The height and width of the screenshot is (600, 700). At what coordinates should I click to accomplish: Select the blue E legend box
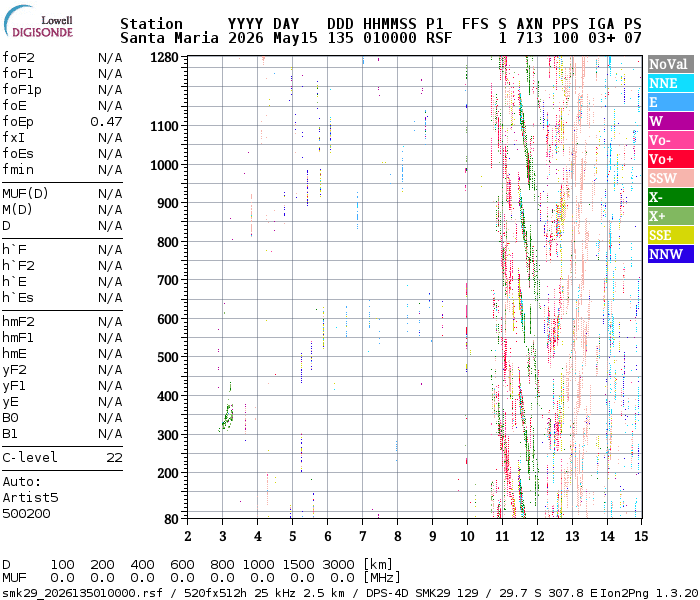[671, 102]
